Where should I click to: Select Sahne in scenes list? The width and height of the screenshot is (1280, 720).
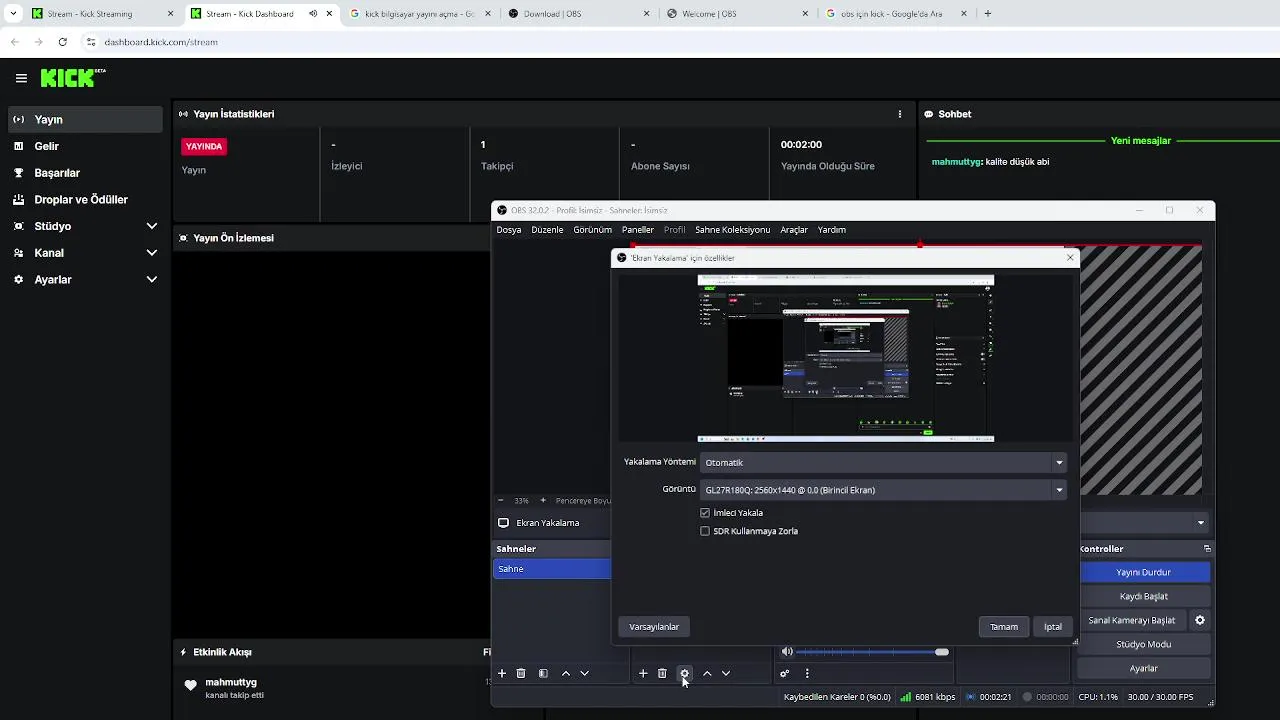[x=553, y=569]
